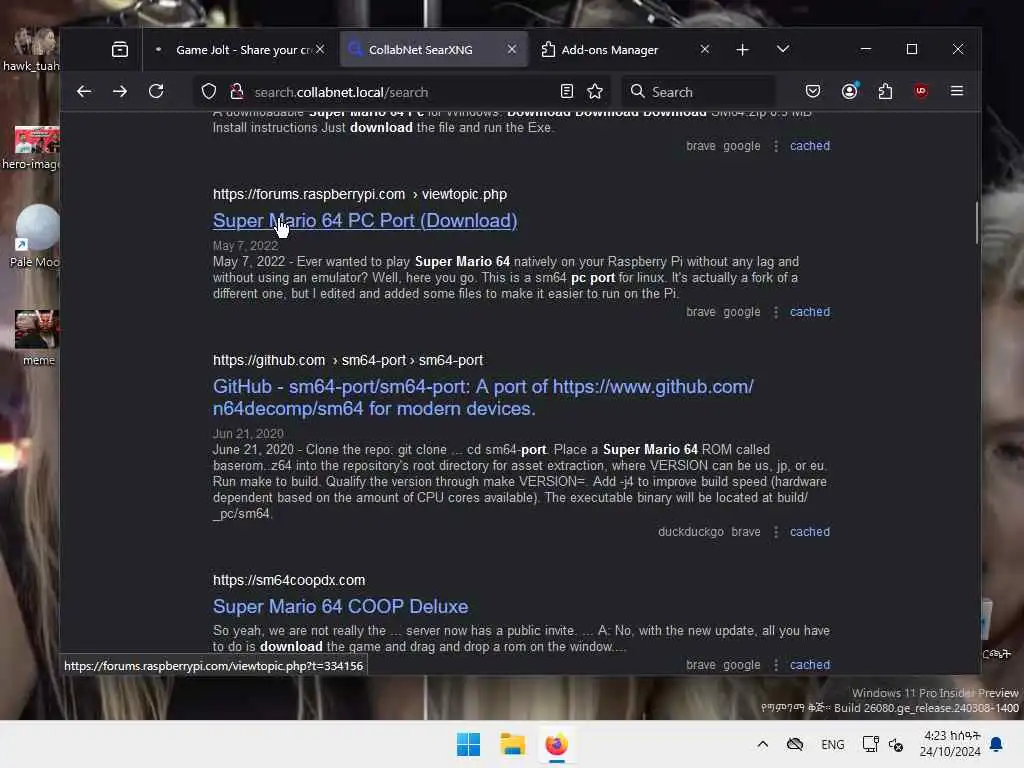Open Super Mario 64 COOP Deluxe result
1024x768 pixels.
(340, 607)
